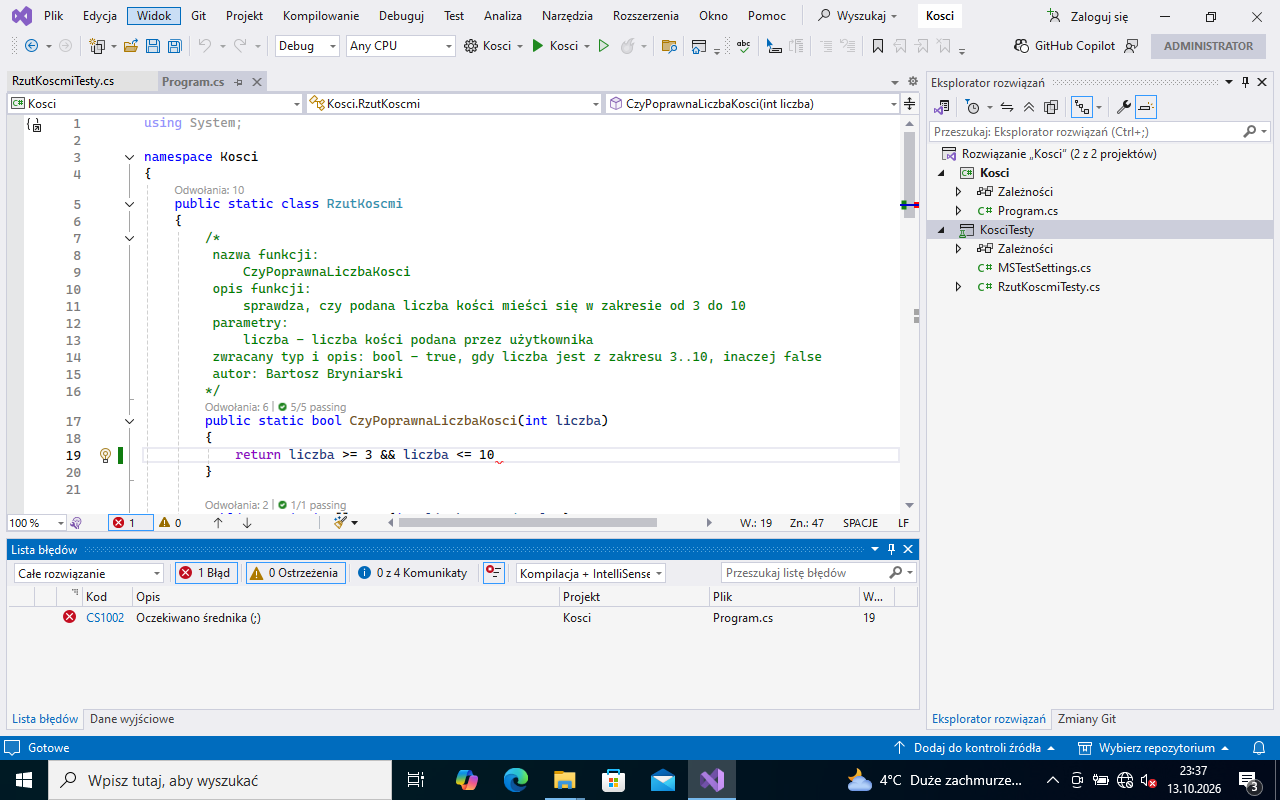Screen dimensions: 1280x800
Task: Switch to the Dane wyjściowe tab
Action: click(x=132, y=719)
